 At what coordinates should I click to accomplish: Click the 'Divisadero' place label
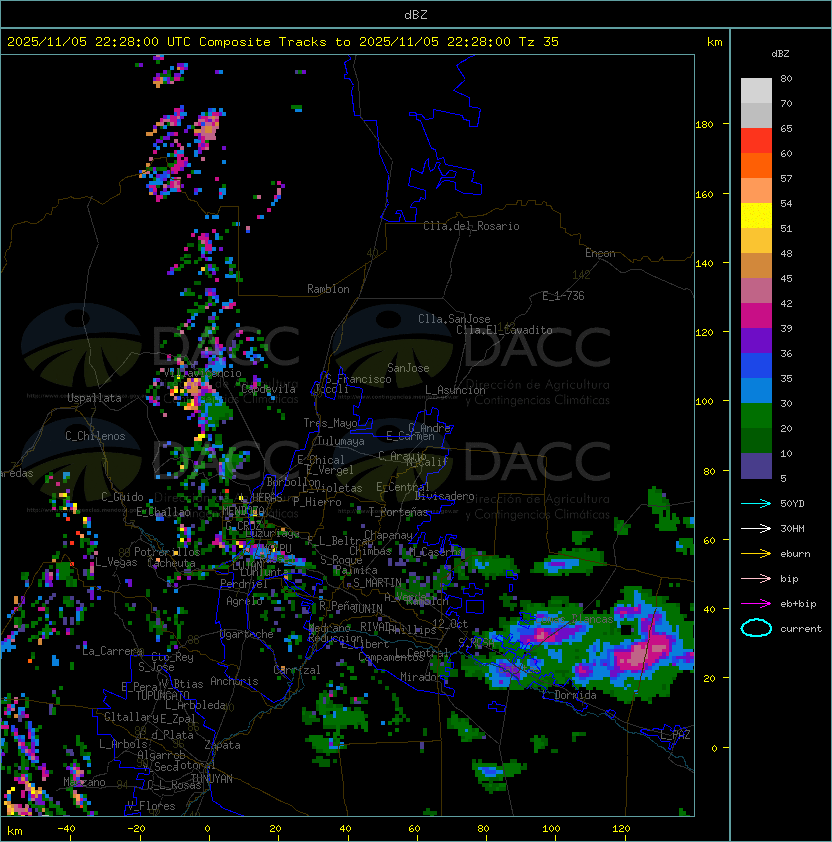click(444, 496)
